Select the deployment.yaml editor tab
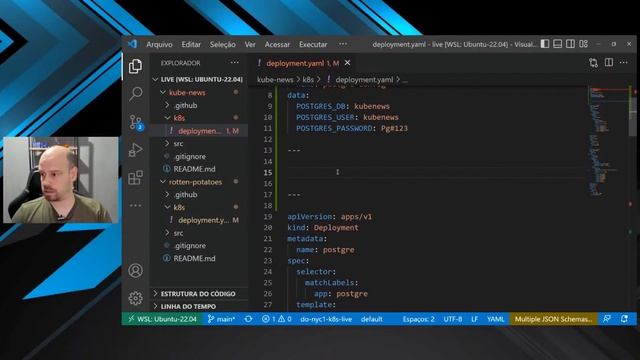 pyautogui.click(x=302, y=63)
